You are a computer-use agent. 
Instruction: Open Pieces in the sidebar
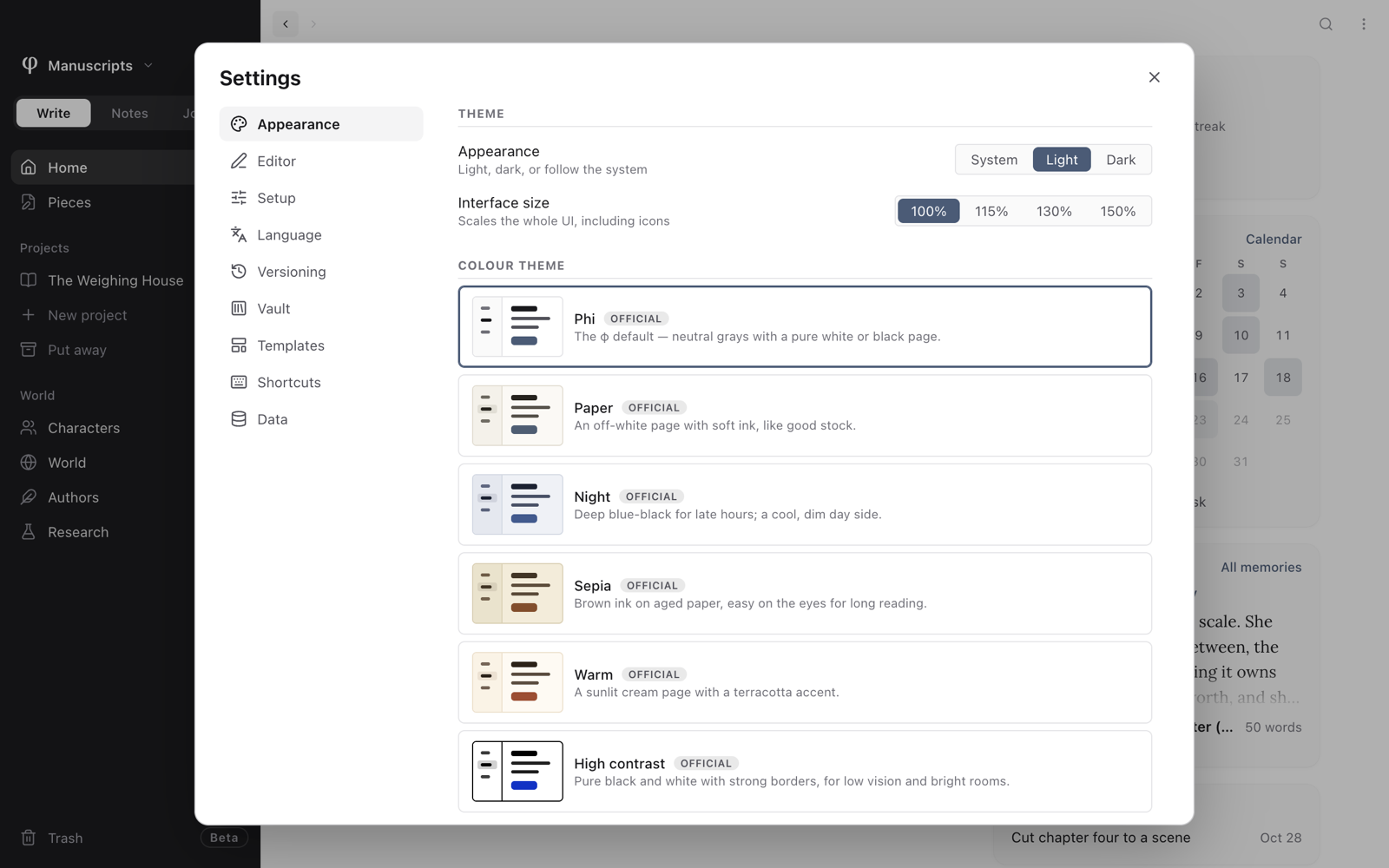tap(102, 202)
